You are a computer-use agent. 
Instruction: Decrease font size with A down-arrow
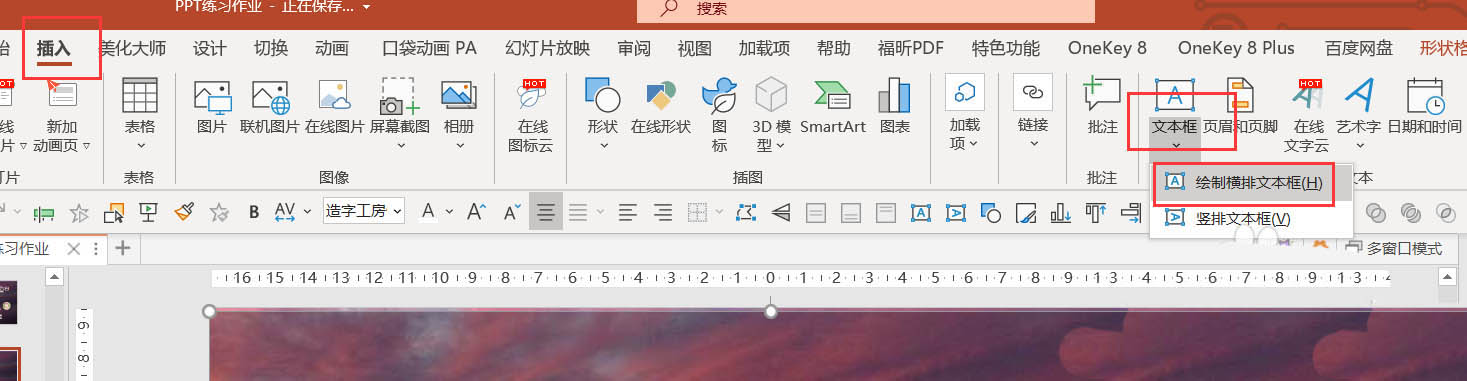click(512, 211)
